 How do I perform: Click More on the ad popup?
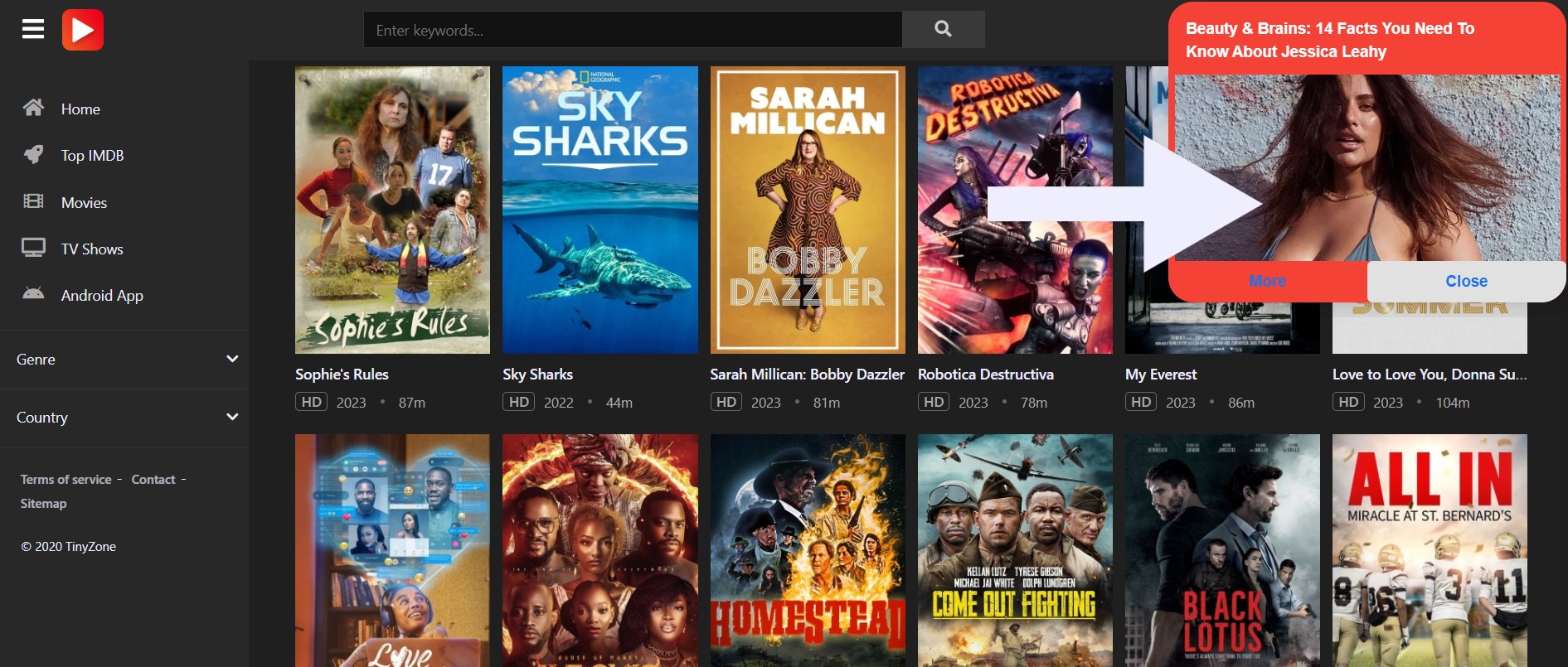[1267, 282]
